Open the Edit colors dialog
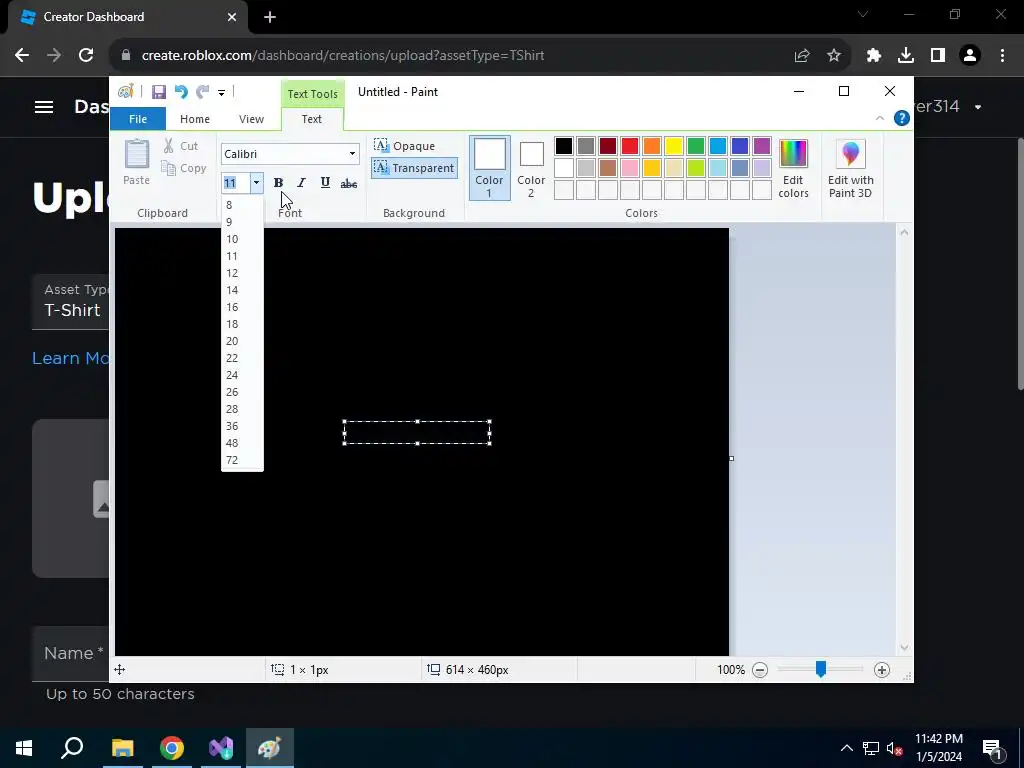The image size is (1024, 768). tap(793, 168)
